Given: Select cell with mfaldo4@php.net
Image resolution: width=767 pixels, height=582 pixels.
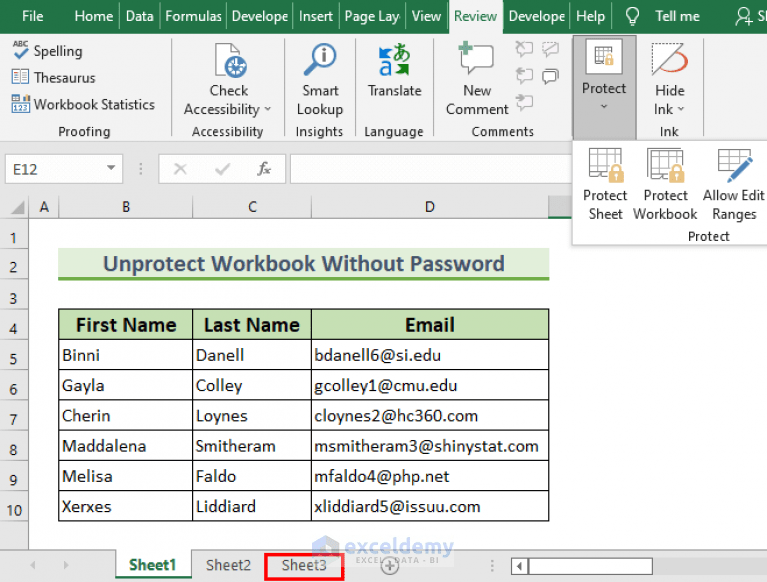Looking at the screenshot, I should [x=430, y=476].
